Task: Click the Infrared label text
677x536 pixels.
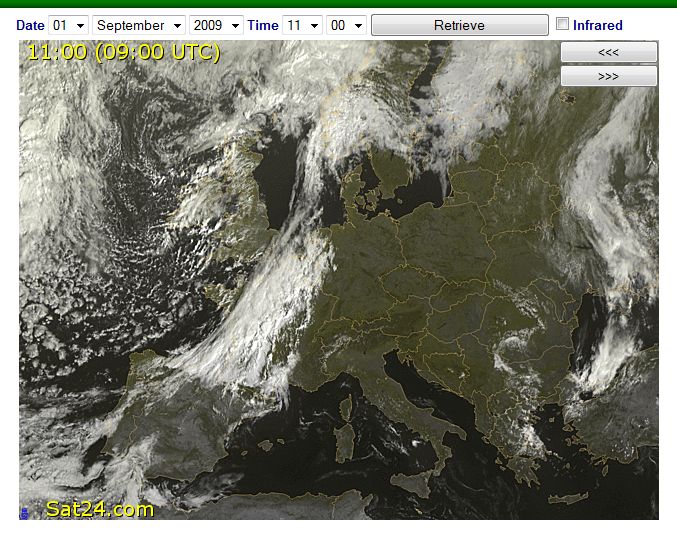Action: click(598, 25)
